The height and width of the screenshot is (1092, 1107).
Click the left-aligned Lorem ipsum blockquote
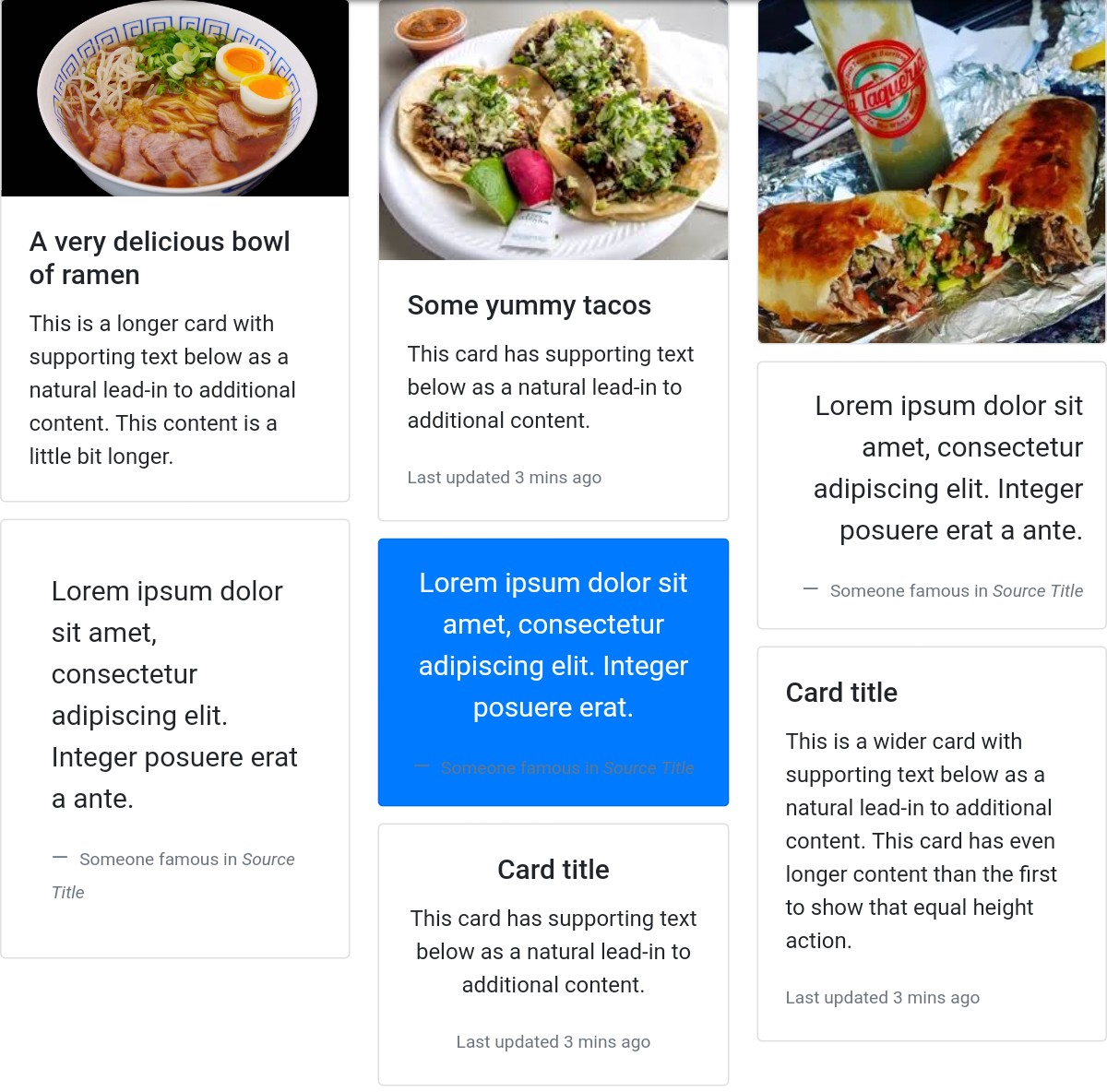coord(174,695)
